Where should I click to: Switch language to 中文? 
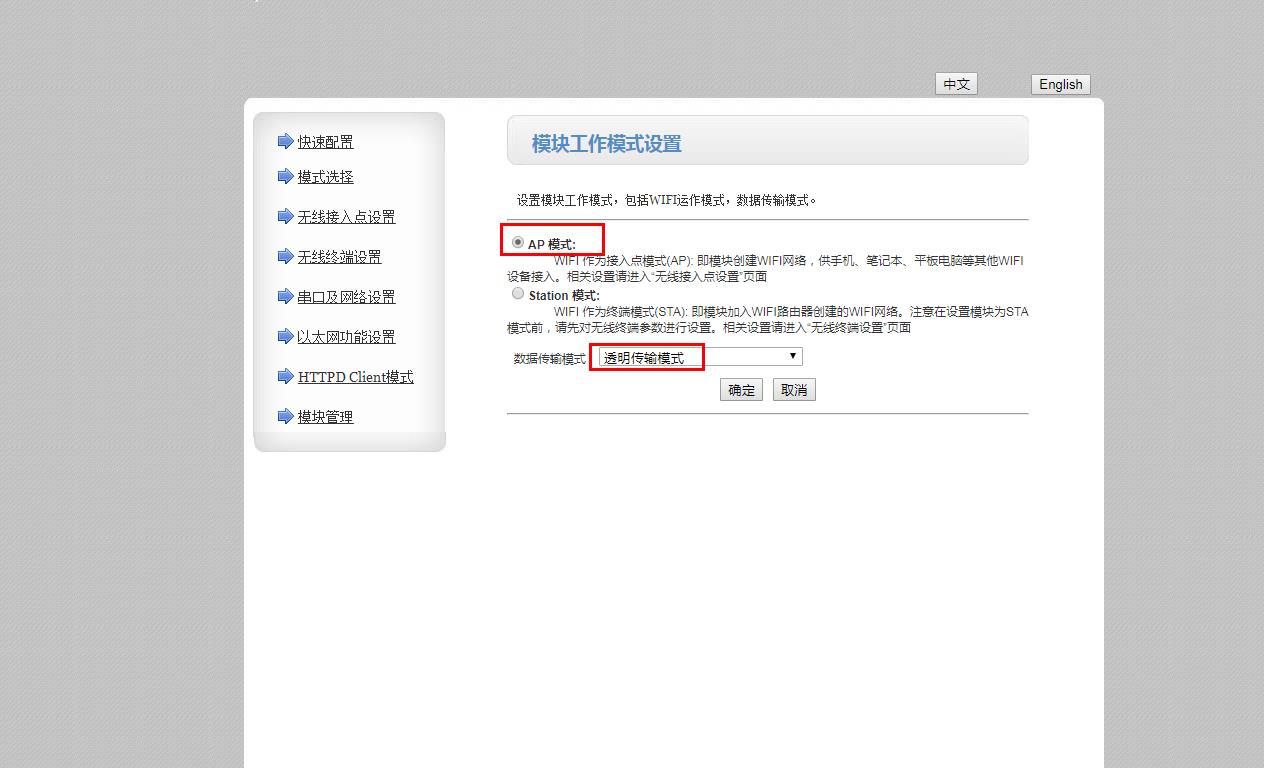[x=956, y=84]
